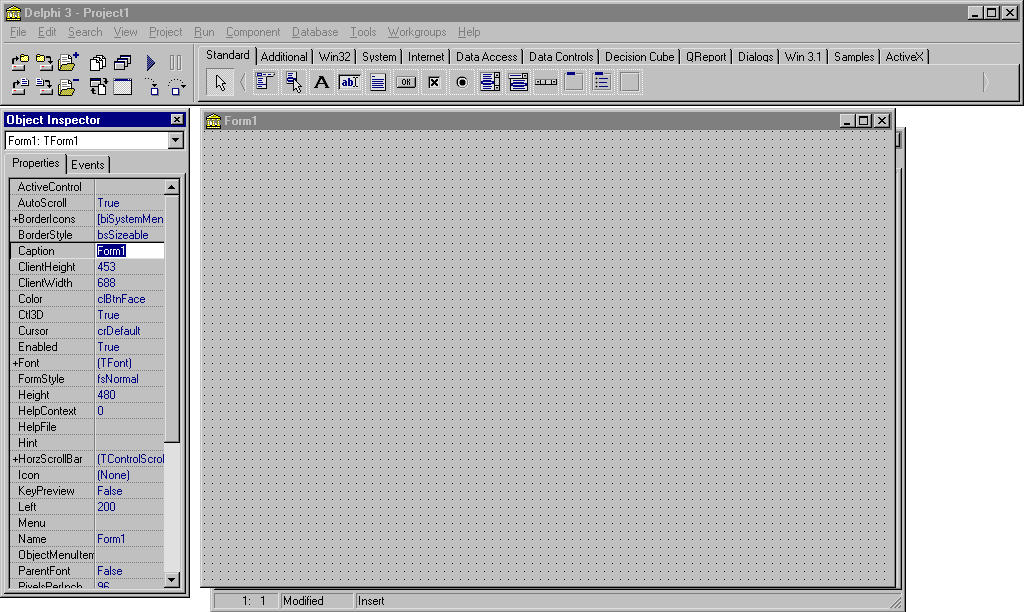1024x612 pixels.
Task: Select the PopupMenu component
Action: [293, 82]
